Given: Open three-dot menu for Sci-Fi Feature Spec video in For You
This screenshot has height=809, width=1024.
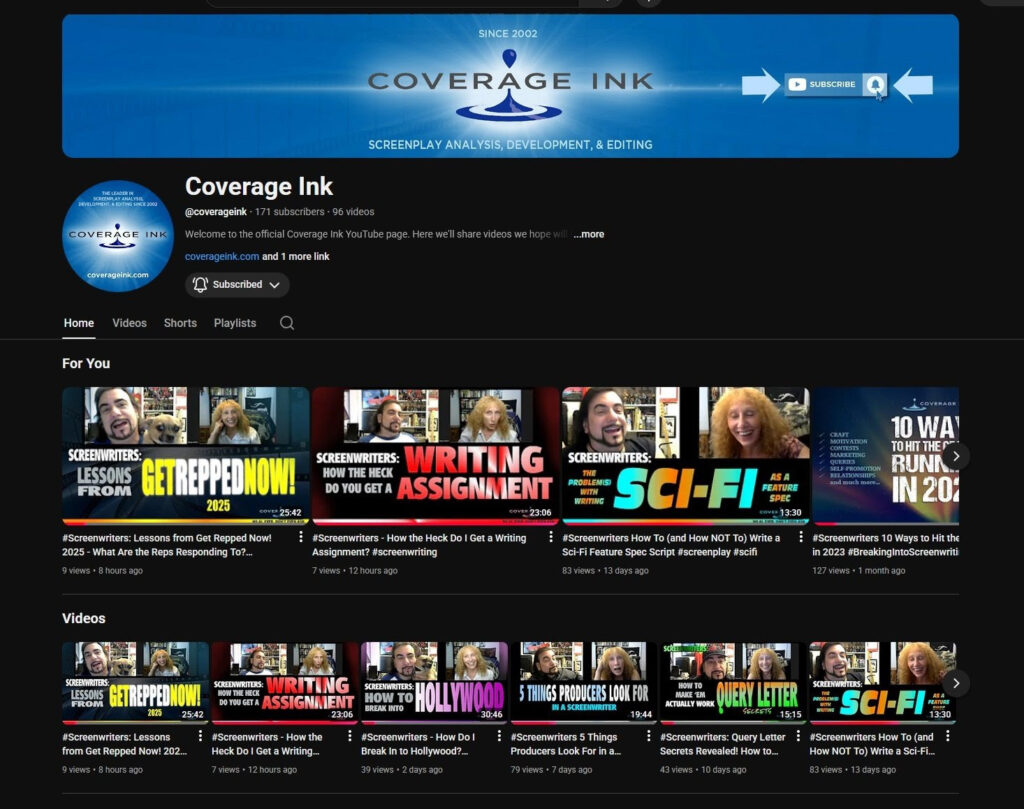Looking at the screenshot, I should click(799, 537).
